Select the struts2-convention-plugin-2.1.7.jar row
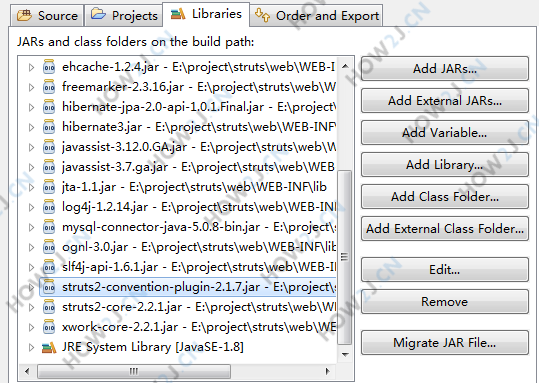This screenshot has width=539, height=383. click(188, 287)
